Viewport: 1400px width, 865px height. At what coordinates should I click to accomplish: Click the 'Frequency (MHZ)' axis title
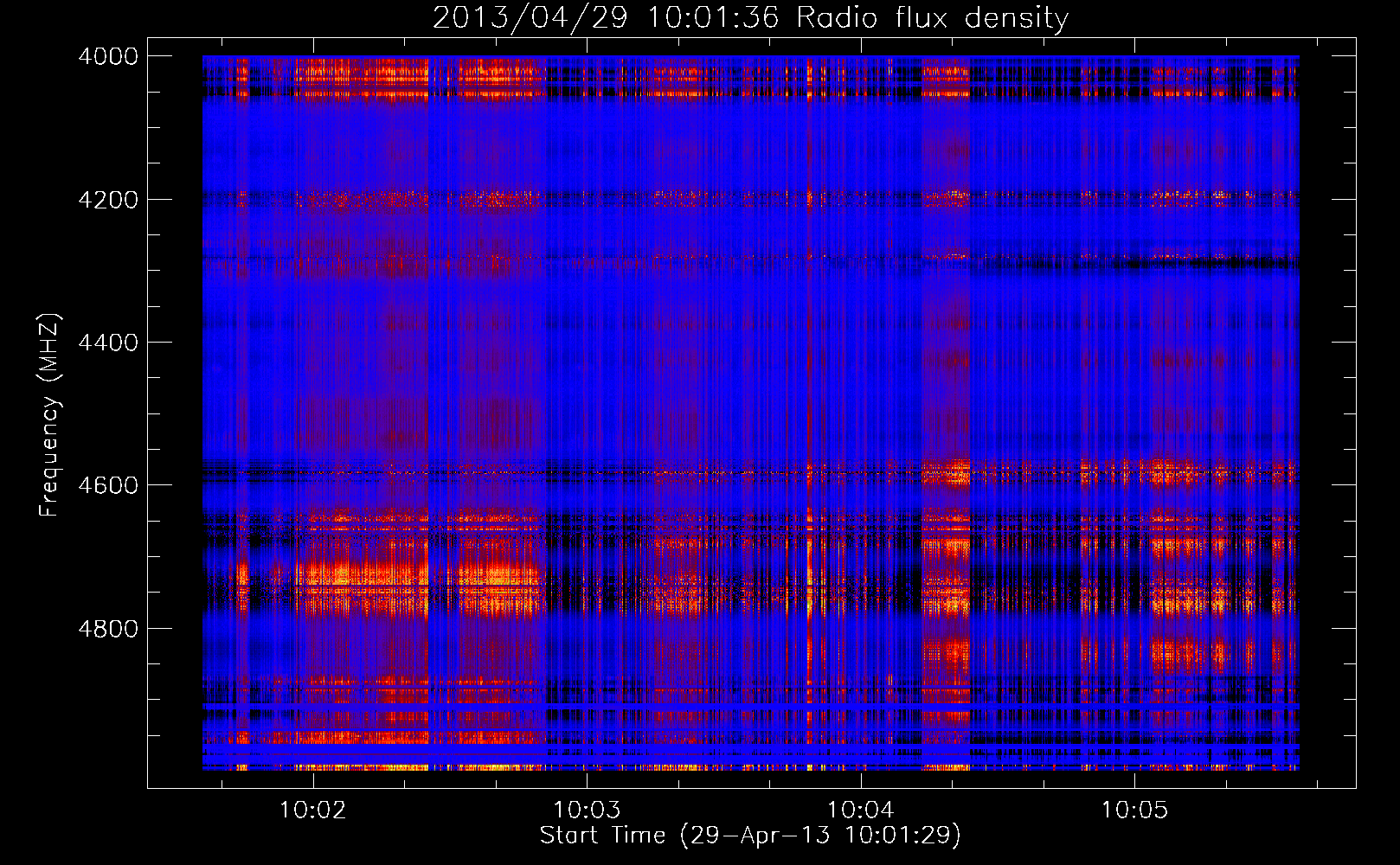click(x=50, y=415)
